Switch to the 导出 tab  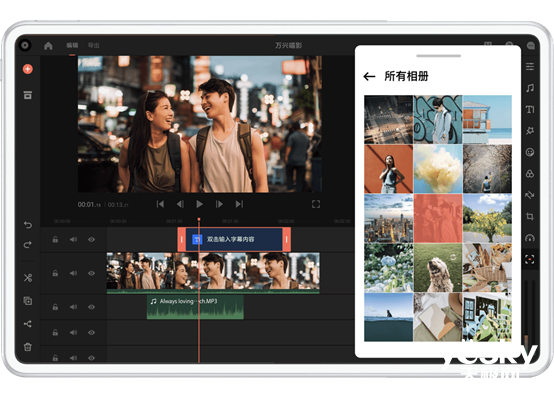(x=93, y=45)
